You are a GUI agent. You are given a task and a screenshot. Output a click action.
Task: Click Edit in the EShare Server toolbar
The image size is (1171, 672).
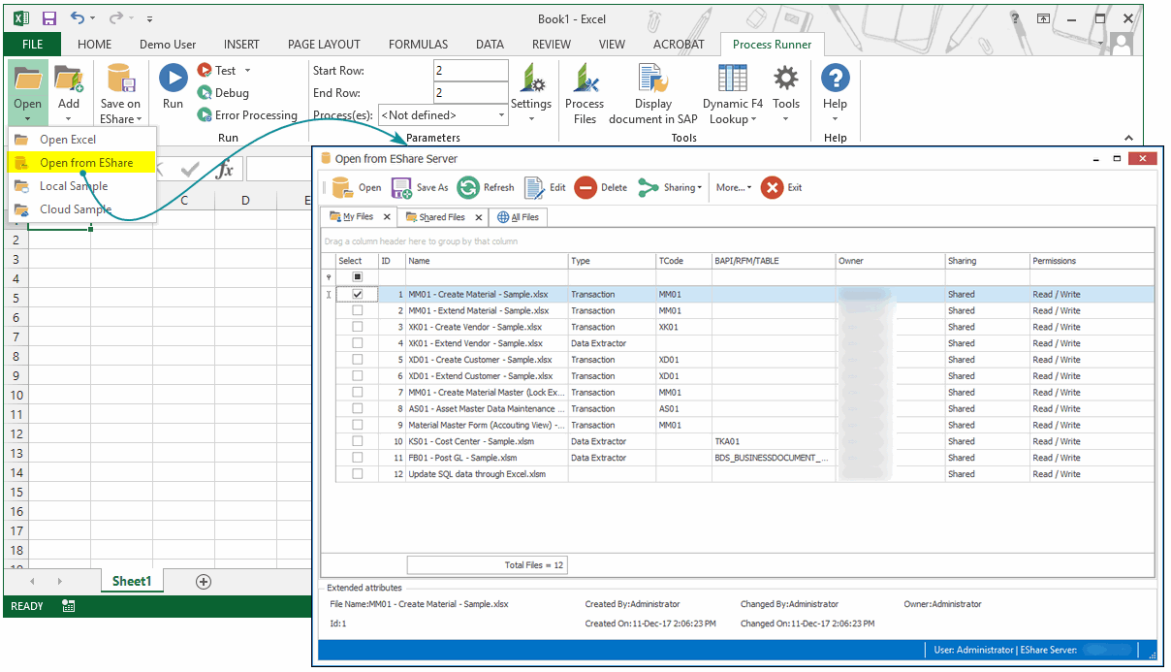tap(545, 187)
